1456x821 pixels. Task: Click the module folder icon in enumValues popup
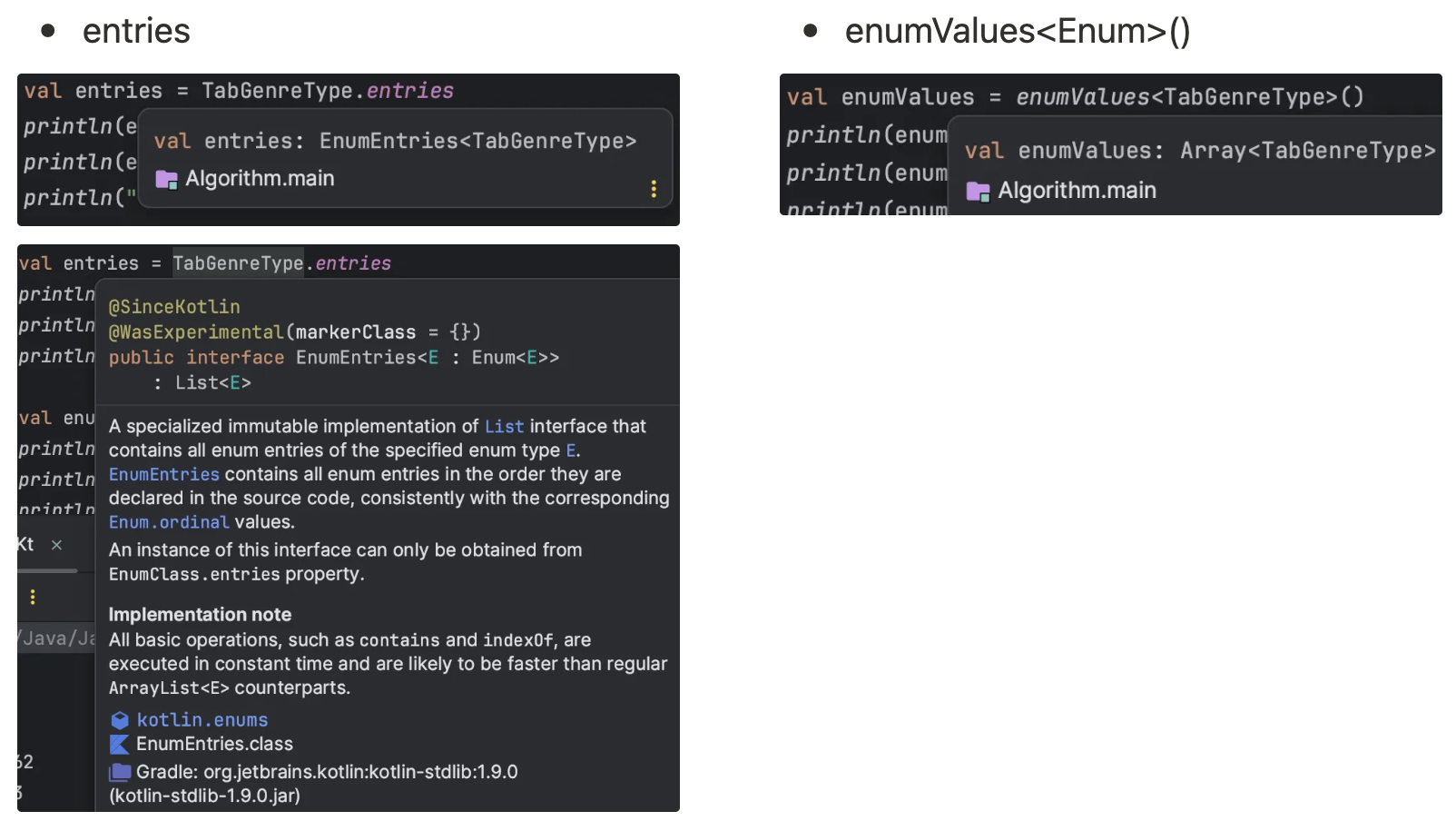pyautogui.click(x=978, y=192)
